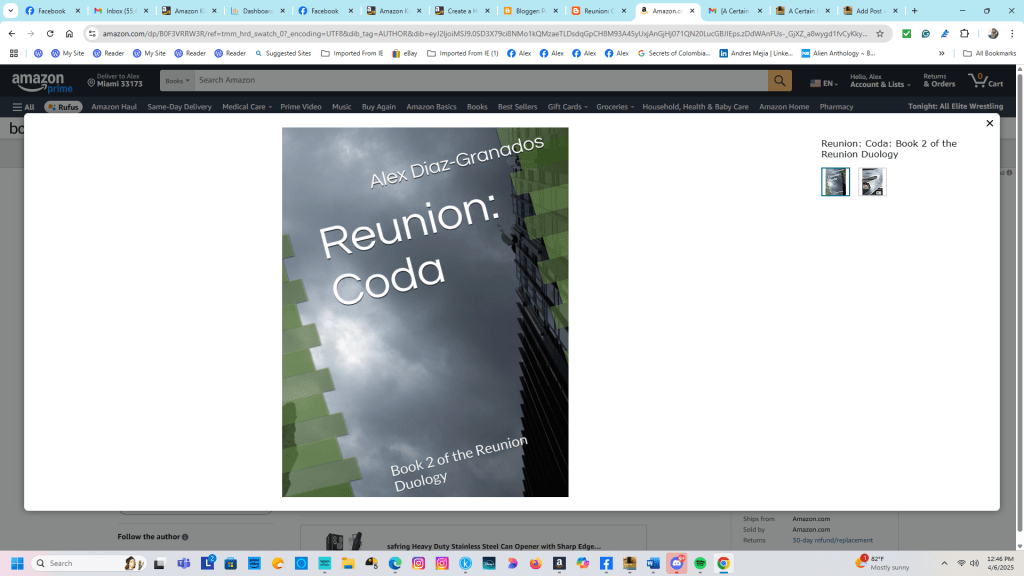1024x576 pixels.
Task: Select the second product image thumbnail
Action: (872, 182)
